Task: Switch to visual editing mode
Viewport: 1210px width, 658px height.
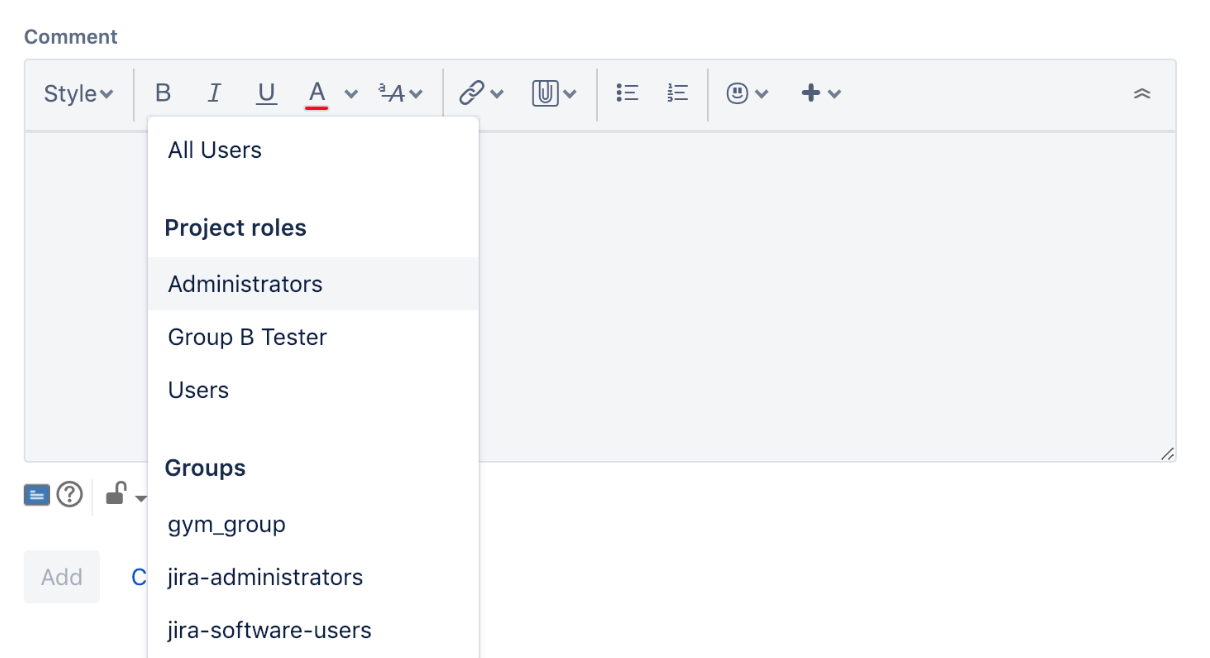Action: pos(36,494)
